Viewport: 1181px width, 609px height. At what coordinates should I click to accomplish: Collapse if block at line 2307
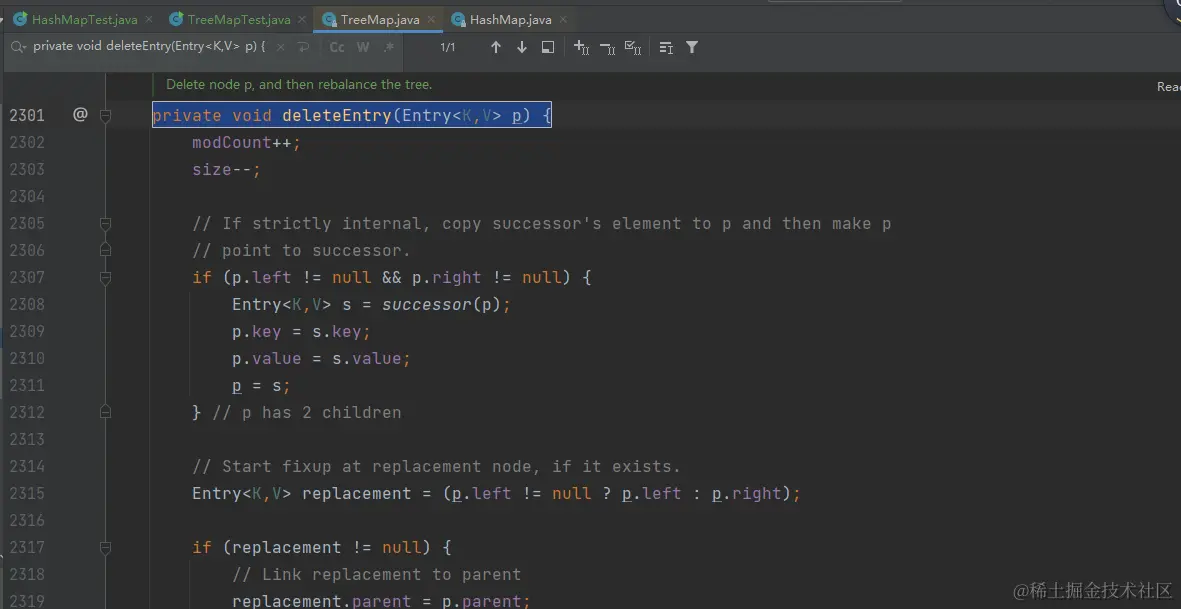point(105,278)
